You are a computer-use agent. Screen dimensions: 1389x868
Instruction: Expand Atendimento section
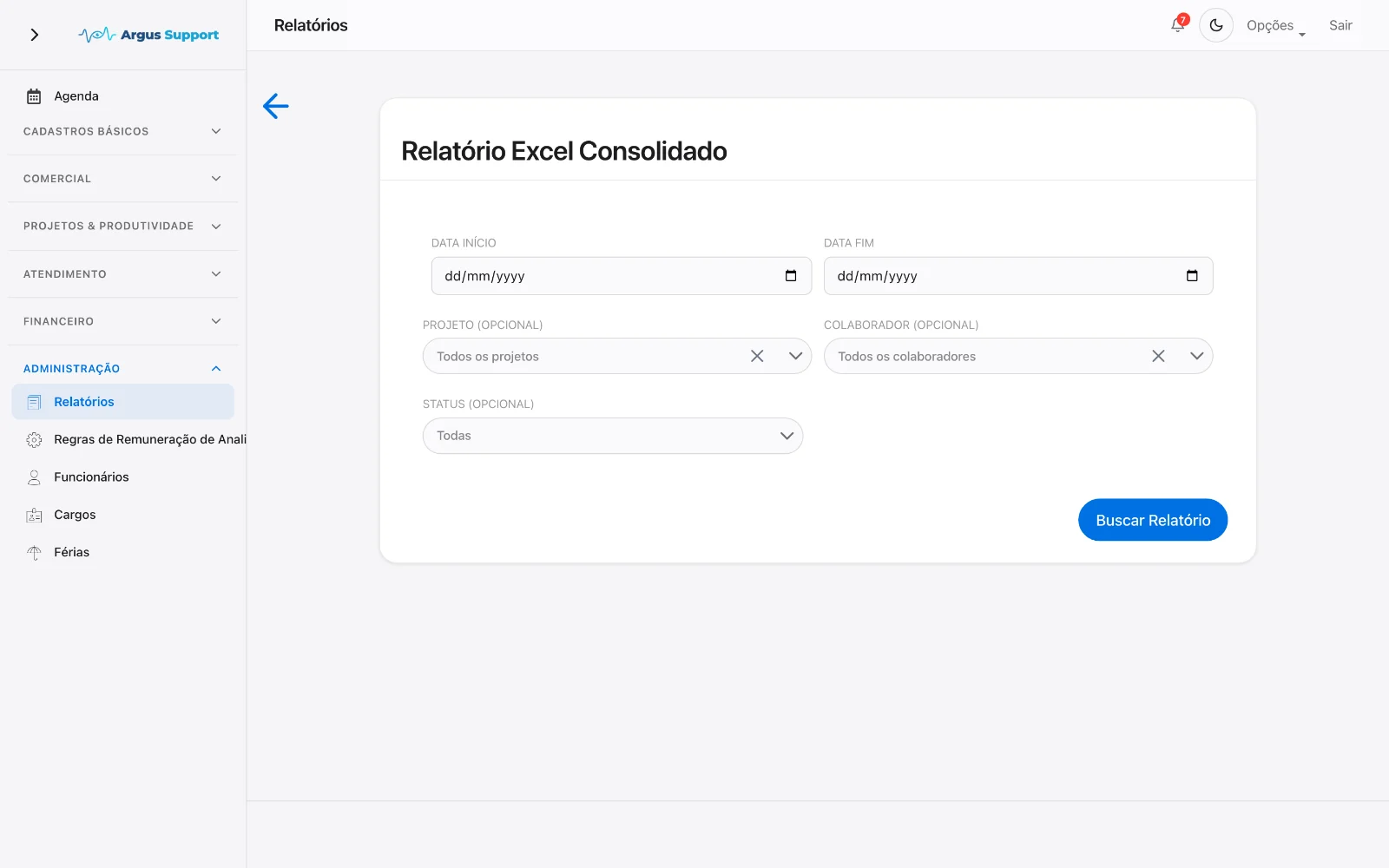coord(123,274)
